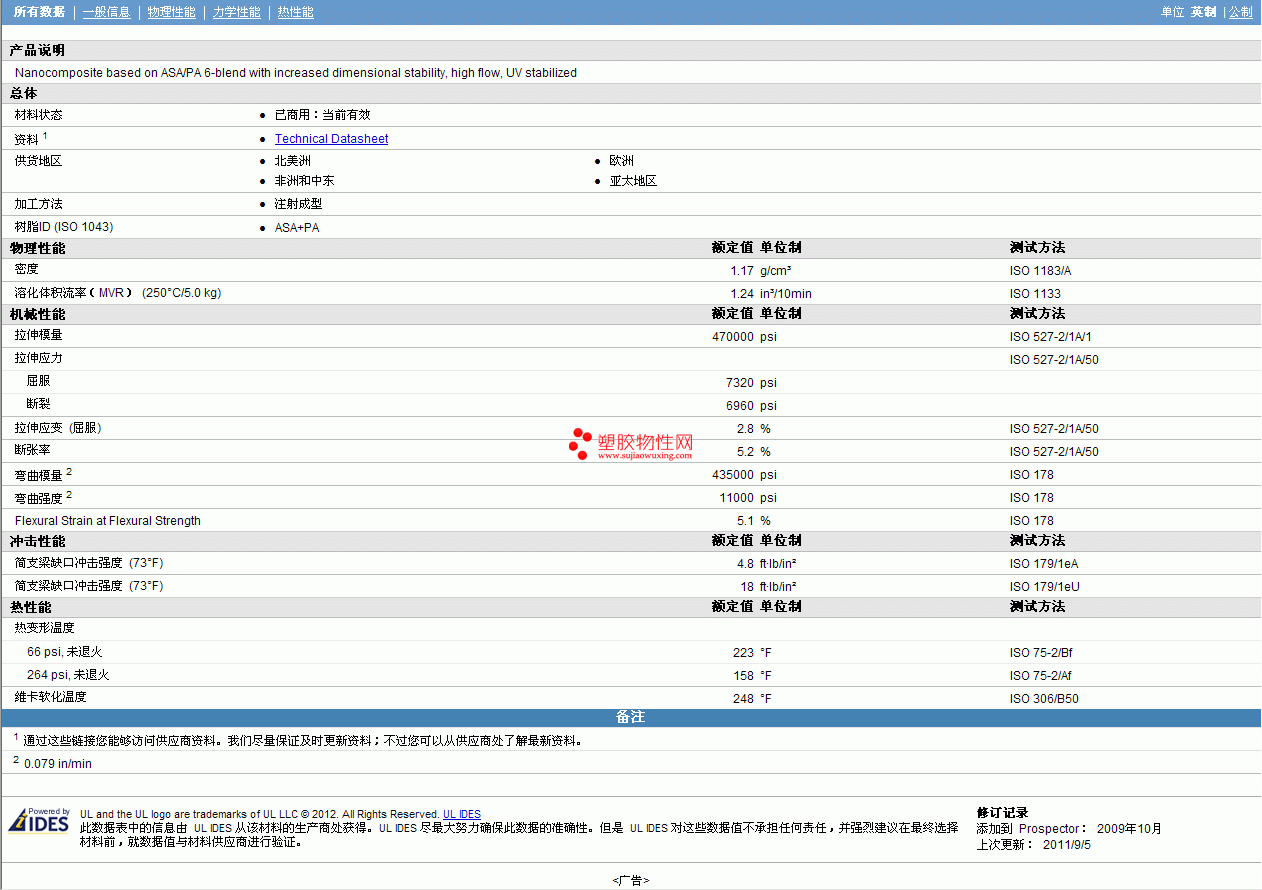Click the resin ID value ASA+PA
The height and width of the screenshot is (890, 1262).
[x=297, y=228]
